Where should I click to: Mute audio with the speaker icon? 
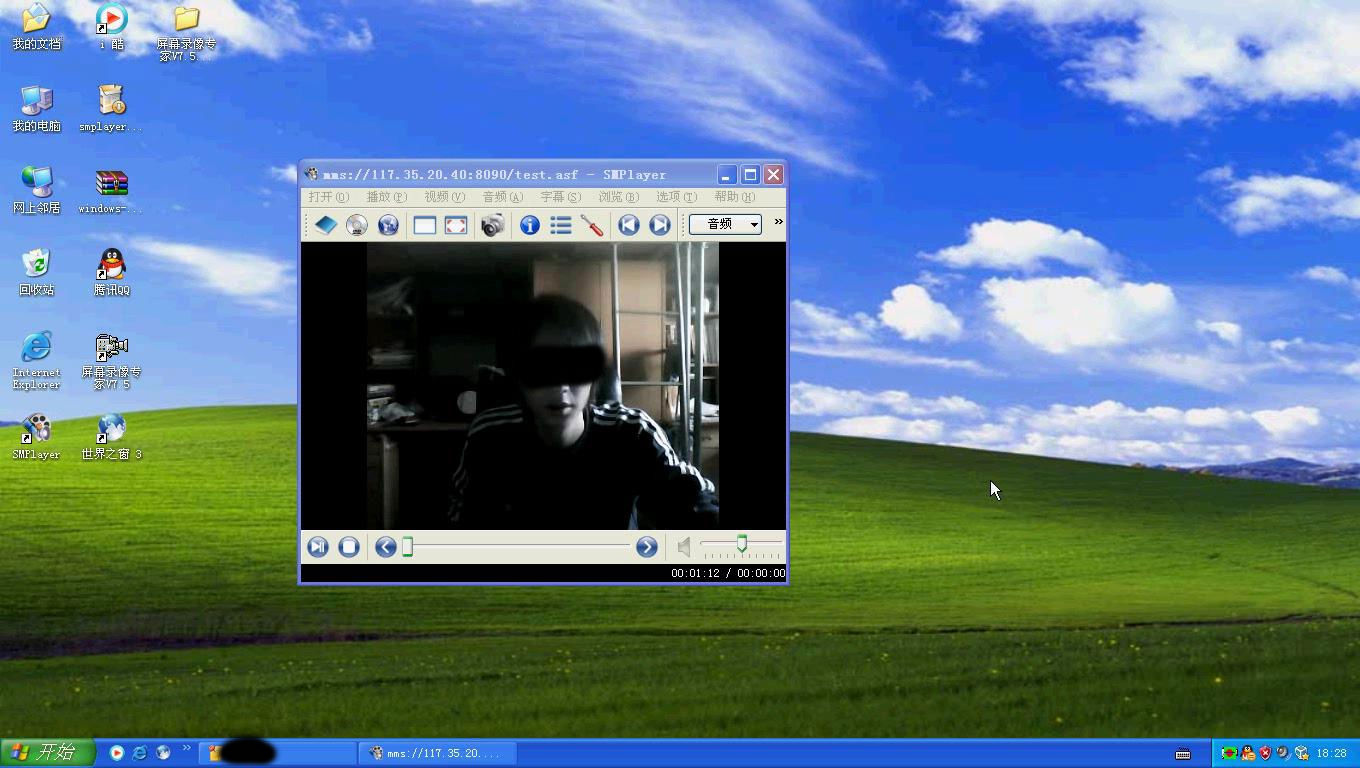[x=684, y=547]
